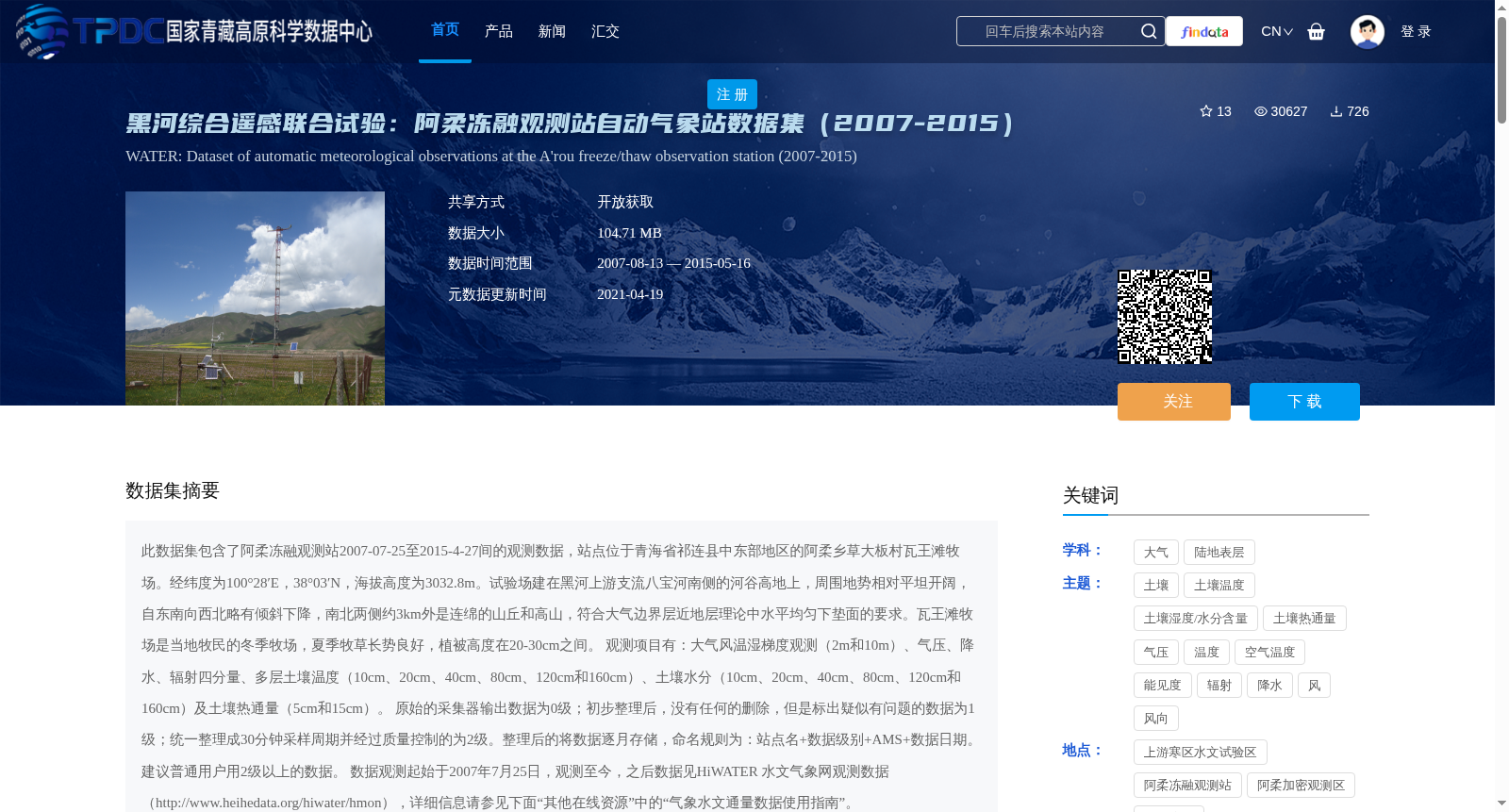The image size is (1509, 812).
Task: Click the page vertical scrollbar thumb
Action: [1501, 69]
